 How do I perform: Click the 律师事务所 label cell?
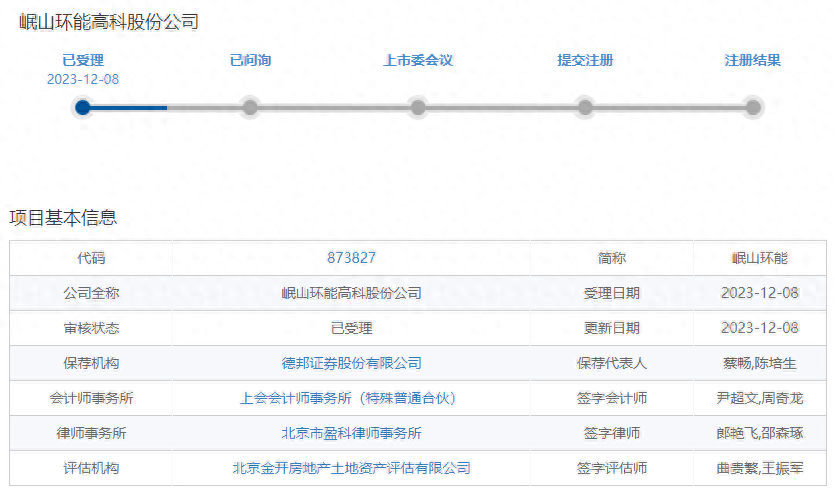91,433
